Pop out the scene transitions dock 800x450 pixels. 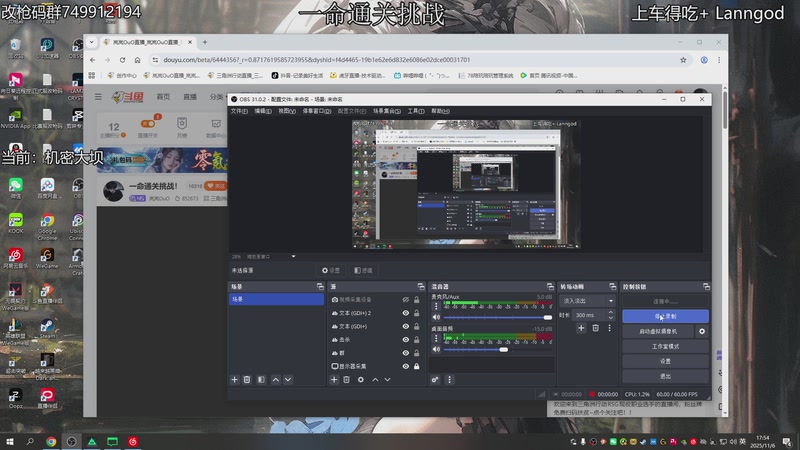[613, 287]
